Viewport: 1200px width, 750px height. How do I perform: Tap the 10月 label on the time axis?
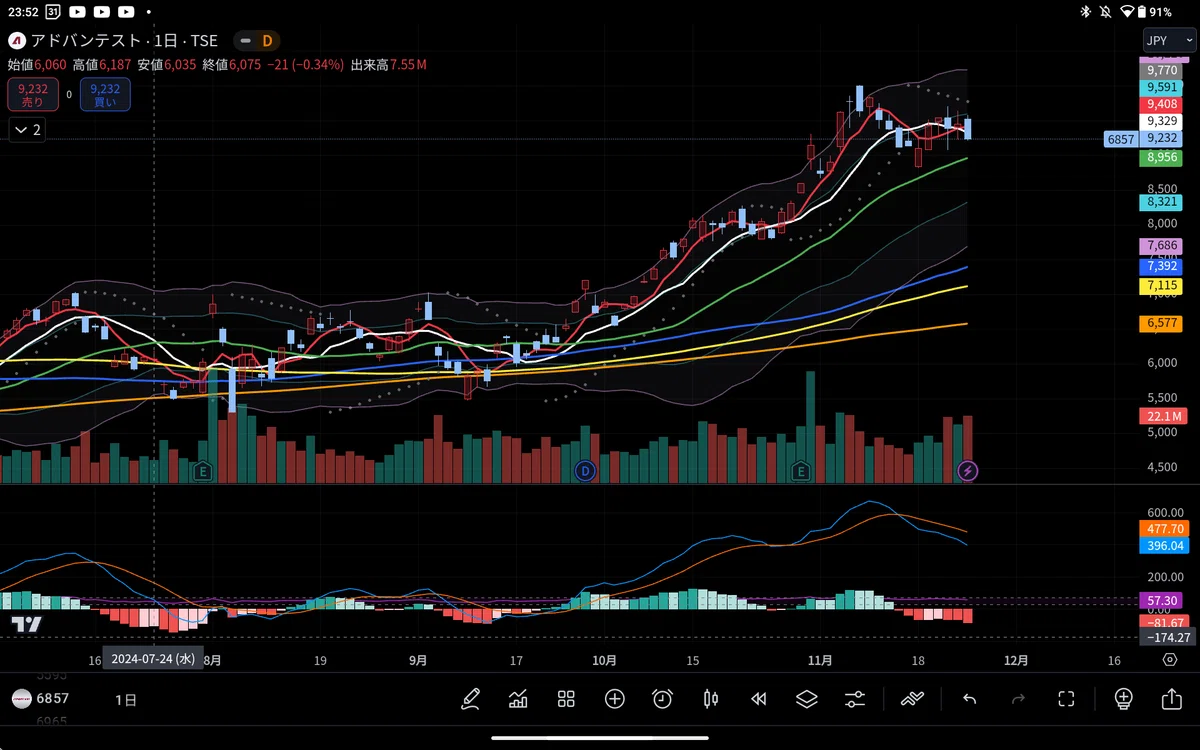tap(603, 660)
